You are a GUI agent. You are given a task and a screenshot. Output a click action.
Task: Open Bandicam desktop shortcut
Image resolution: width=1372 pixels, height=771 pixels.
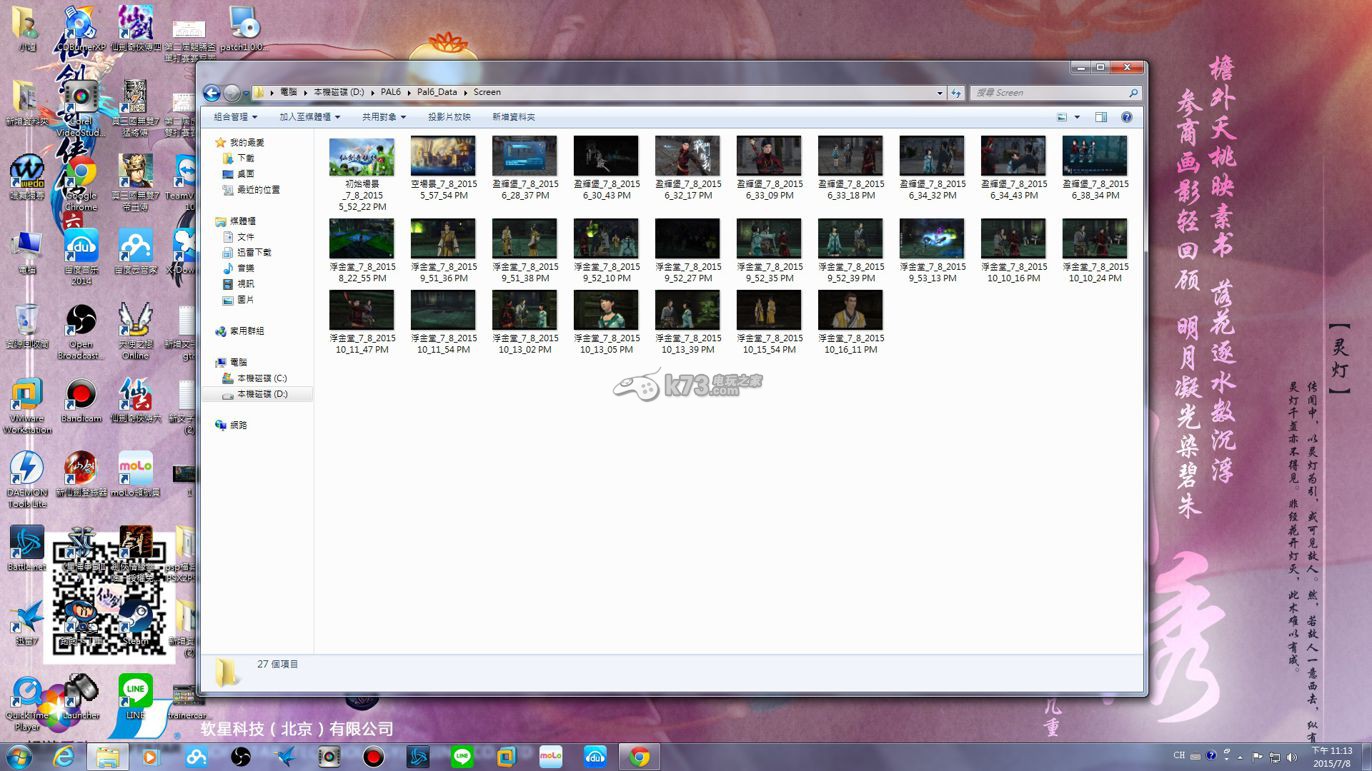(81, 401)
